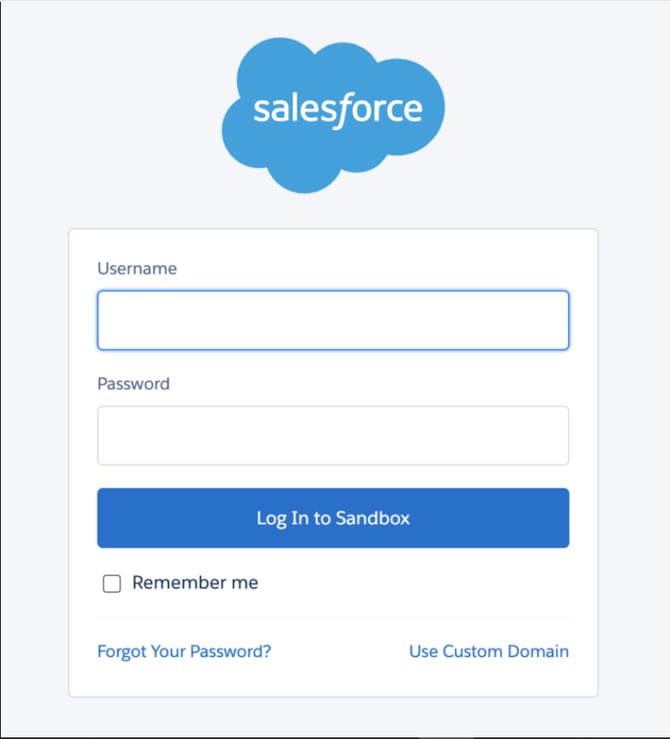The image size is (670, 739).
Task: Tick the box beside Remember me
Action: click(112, 583)
